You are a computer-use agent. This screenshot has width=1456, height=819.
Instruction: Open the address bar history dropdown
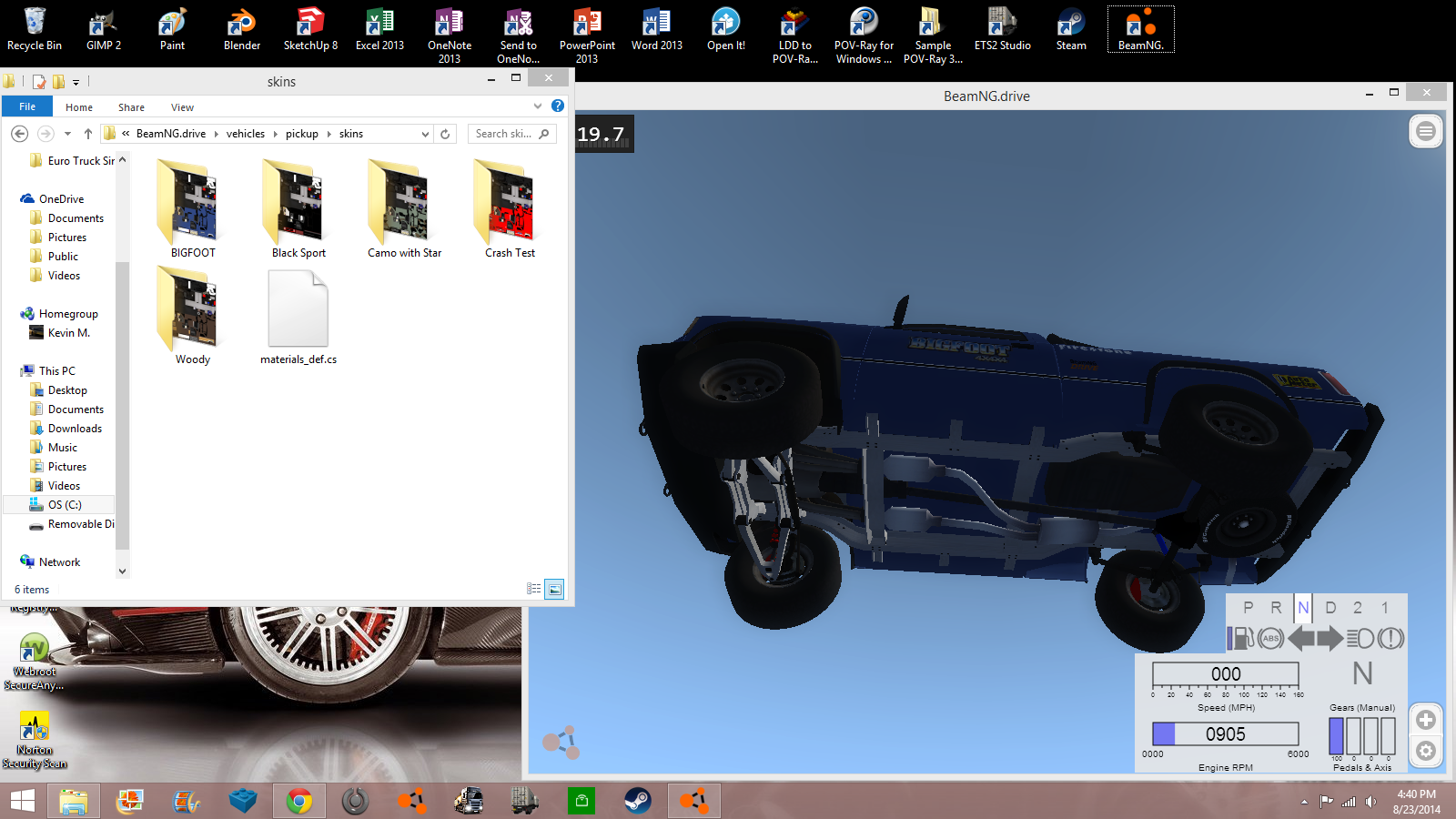tap(425, 134)
